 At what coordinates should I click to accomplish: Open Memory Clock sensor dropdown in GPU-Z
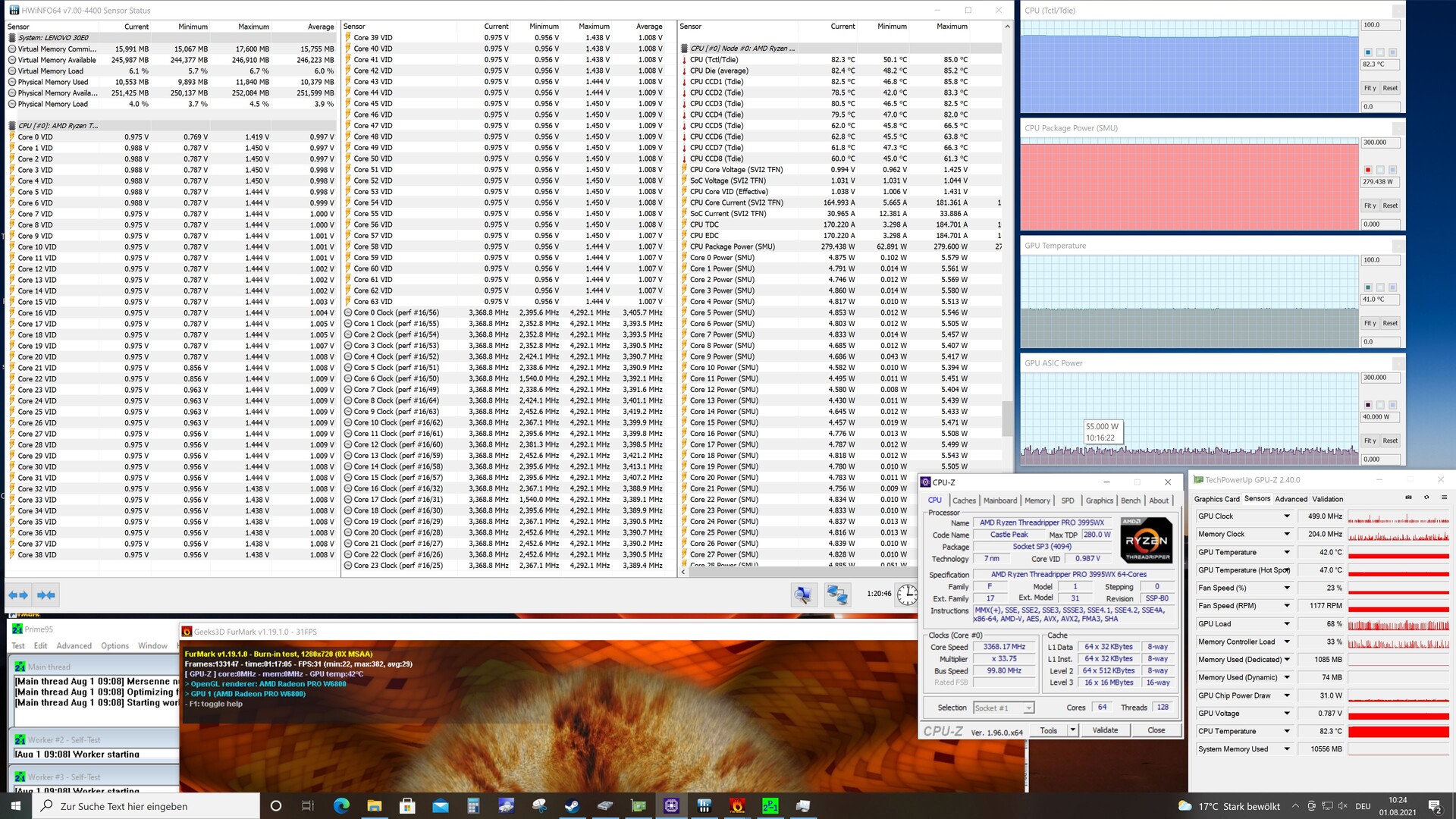(1286, 534)
